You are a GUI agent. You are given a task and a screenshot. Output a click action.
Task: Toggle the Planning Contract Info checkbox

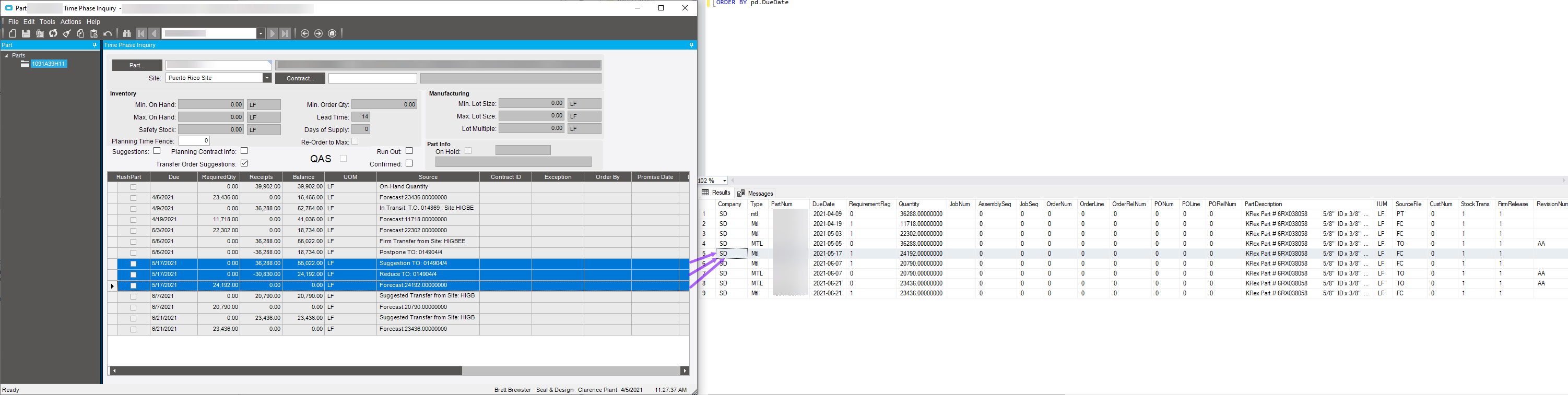pos(244,151)
